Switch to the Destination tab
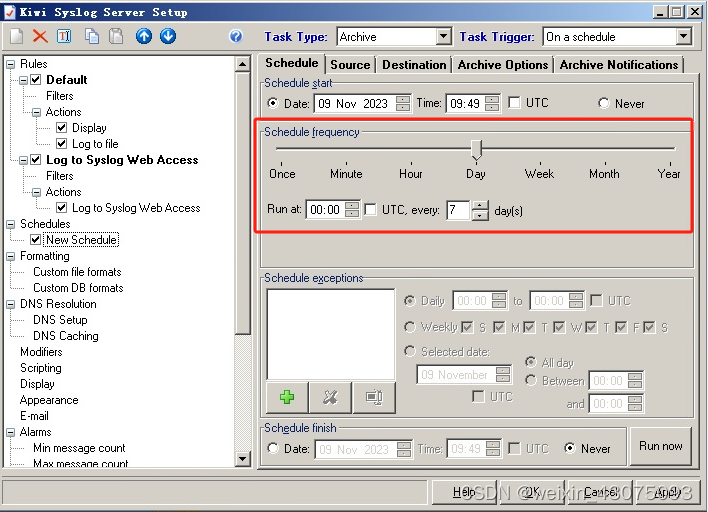 (414, 65)
